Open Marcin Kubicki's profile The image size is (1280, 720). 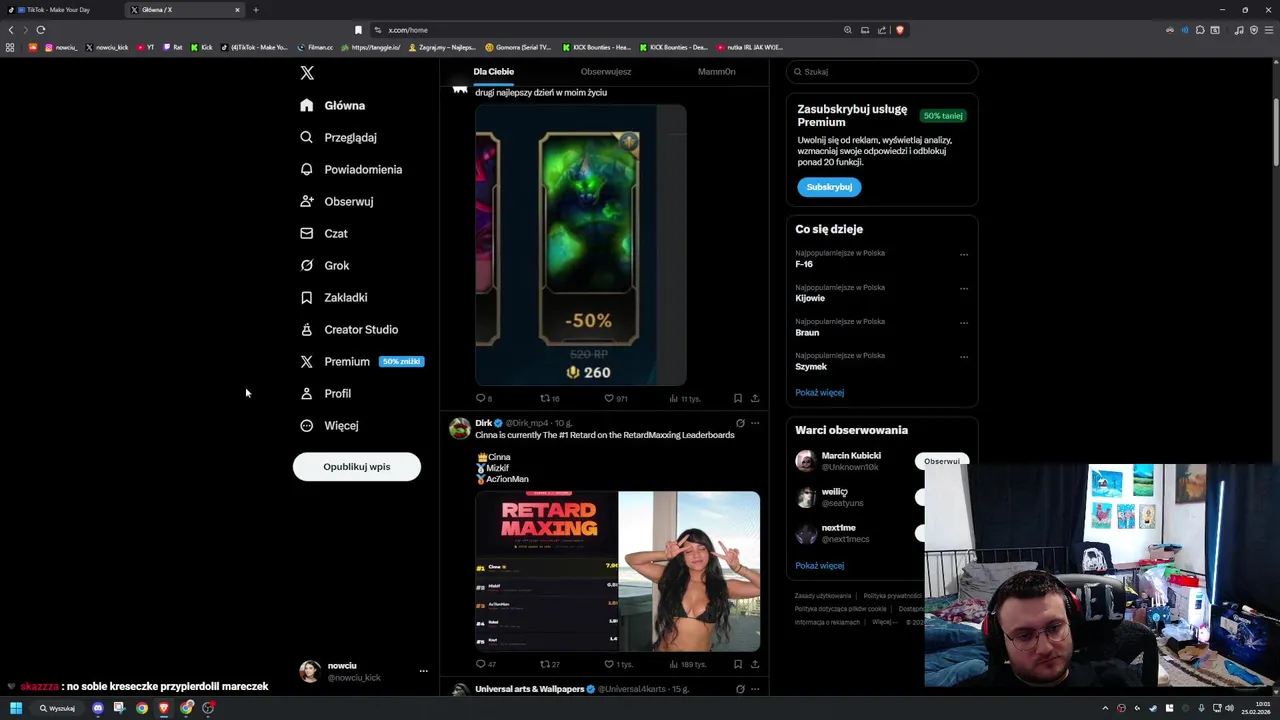click(x=851, y=456)
